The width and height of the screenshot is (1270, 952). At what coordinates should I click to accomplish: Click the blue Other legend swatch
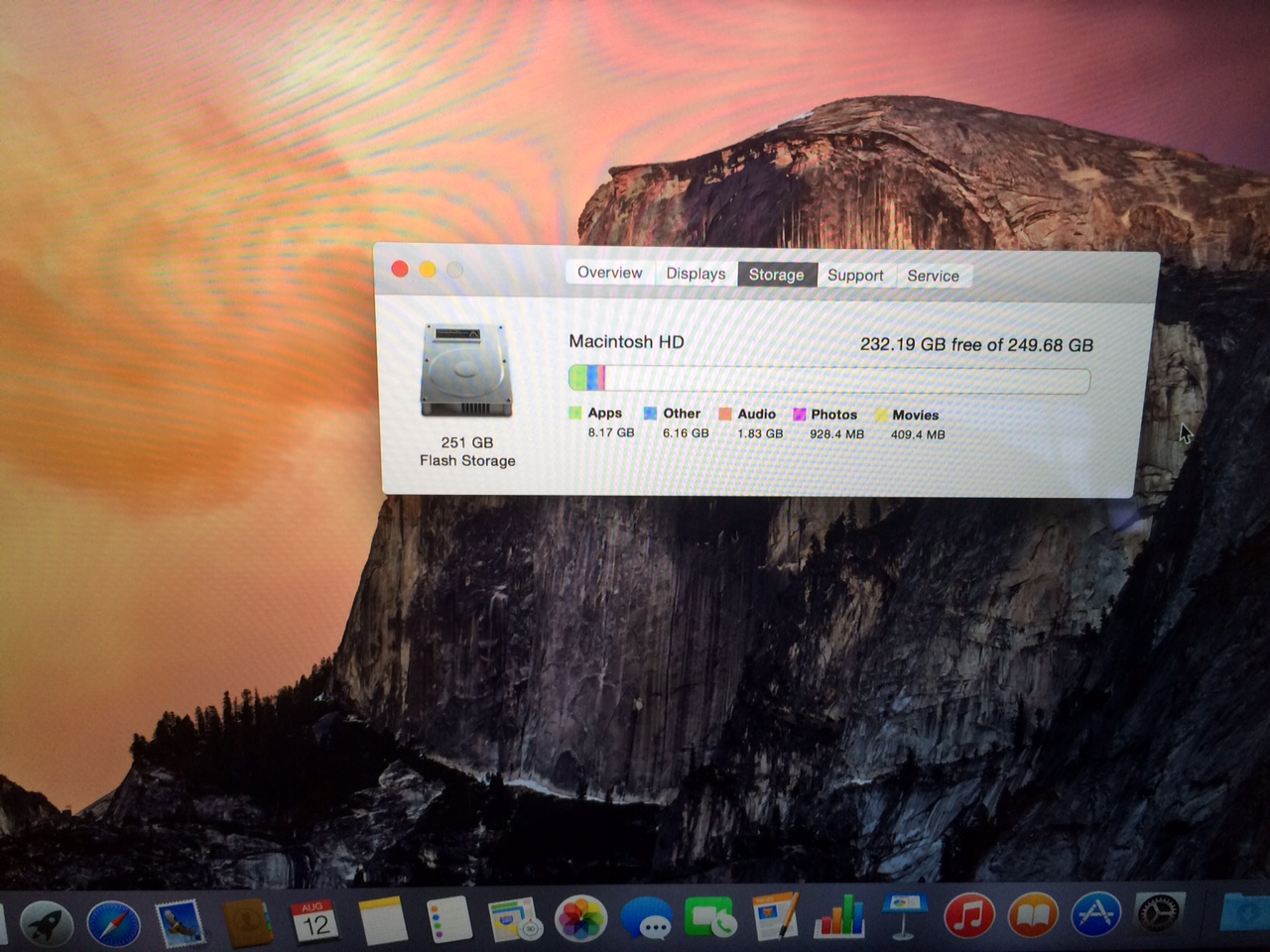click(x=650, y=414)
